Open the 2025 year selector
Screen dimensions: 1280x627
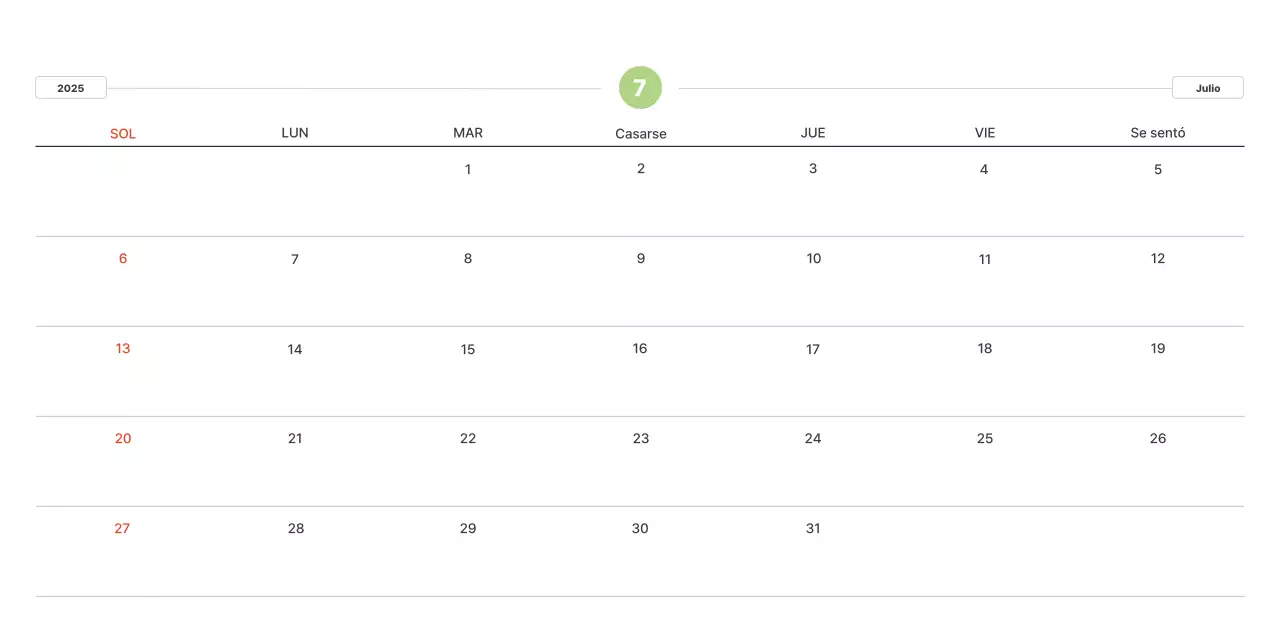tap(71, 88)
